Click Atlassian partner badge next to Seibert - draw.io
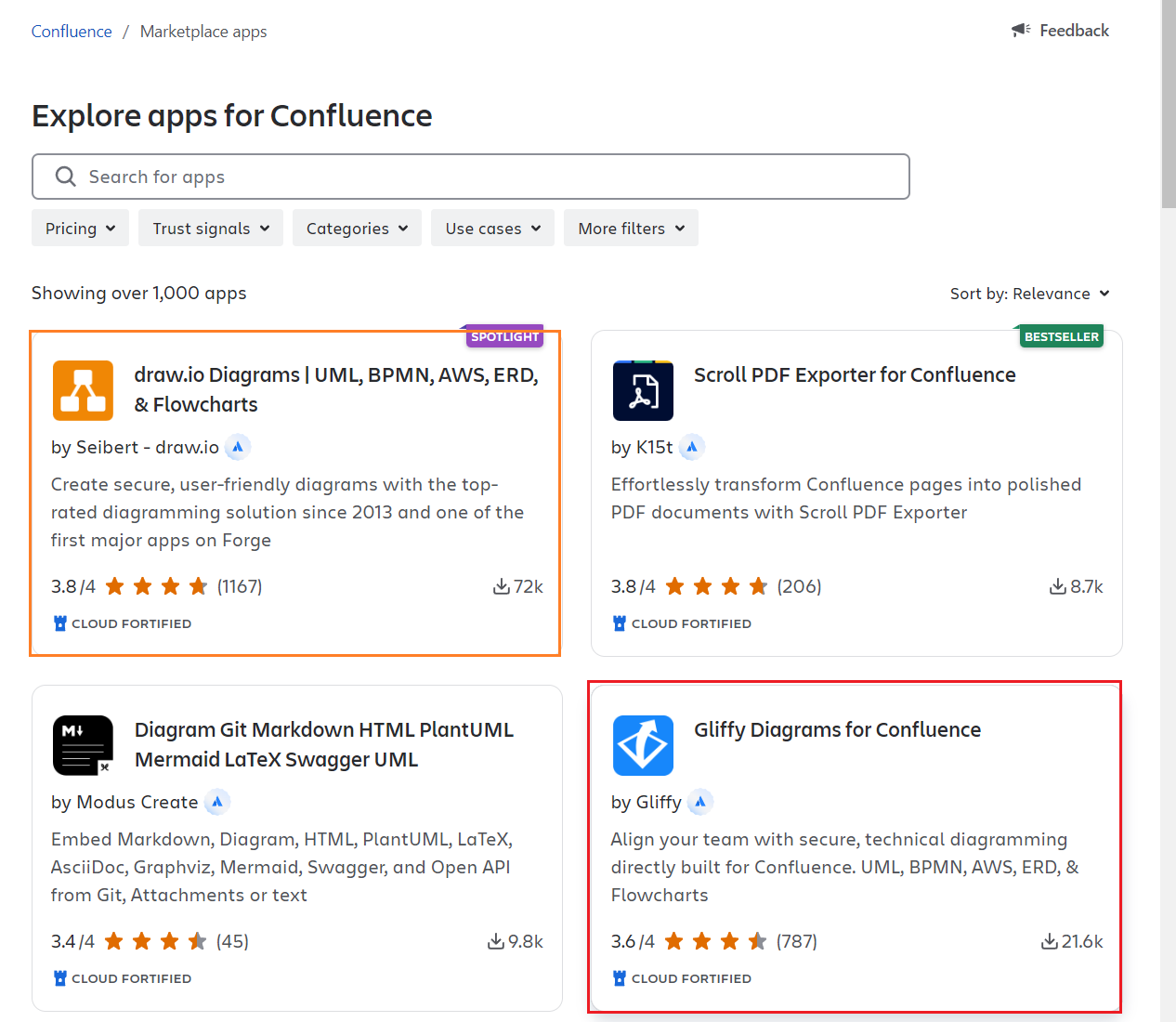Viewport: 1176px width, 1022px height. 238,447
